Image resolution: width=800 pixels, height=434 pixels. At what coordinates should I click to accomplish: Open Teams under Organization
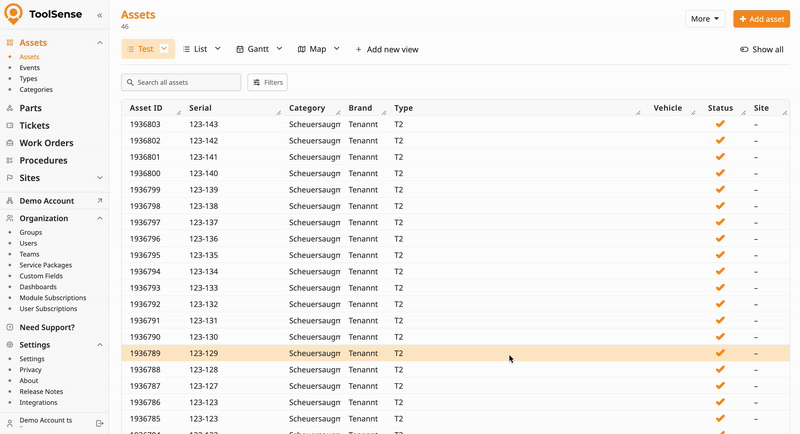click(x=29, y=254)
